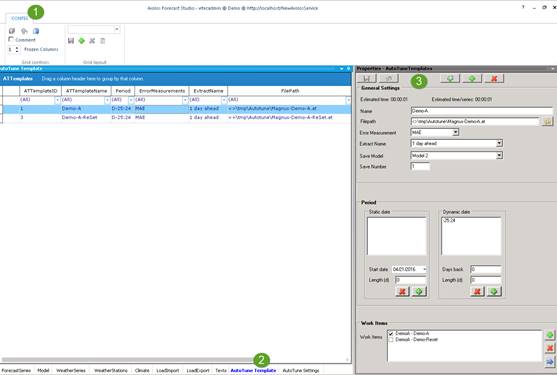Open the WeatherSeries tab
The image size is (557, 375).
point(71,370)
